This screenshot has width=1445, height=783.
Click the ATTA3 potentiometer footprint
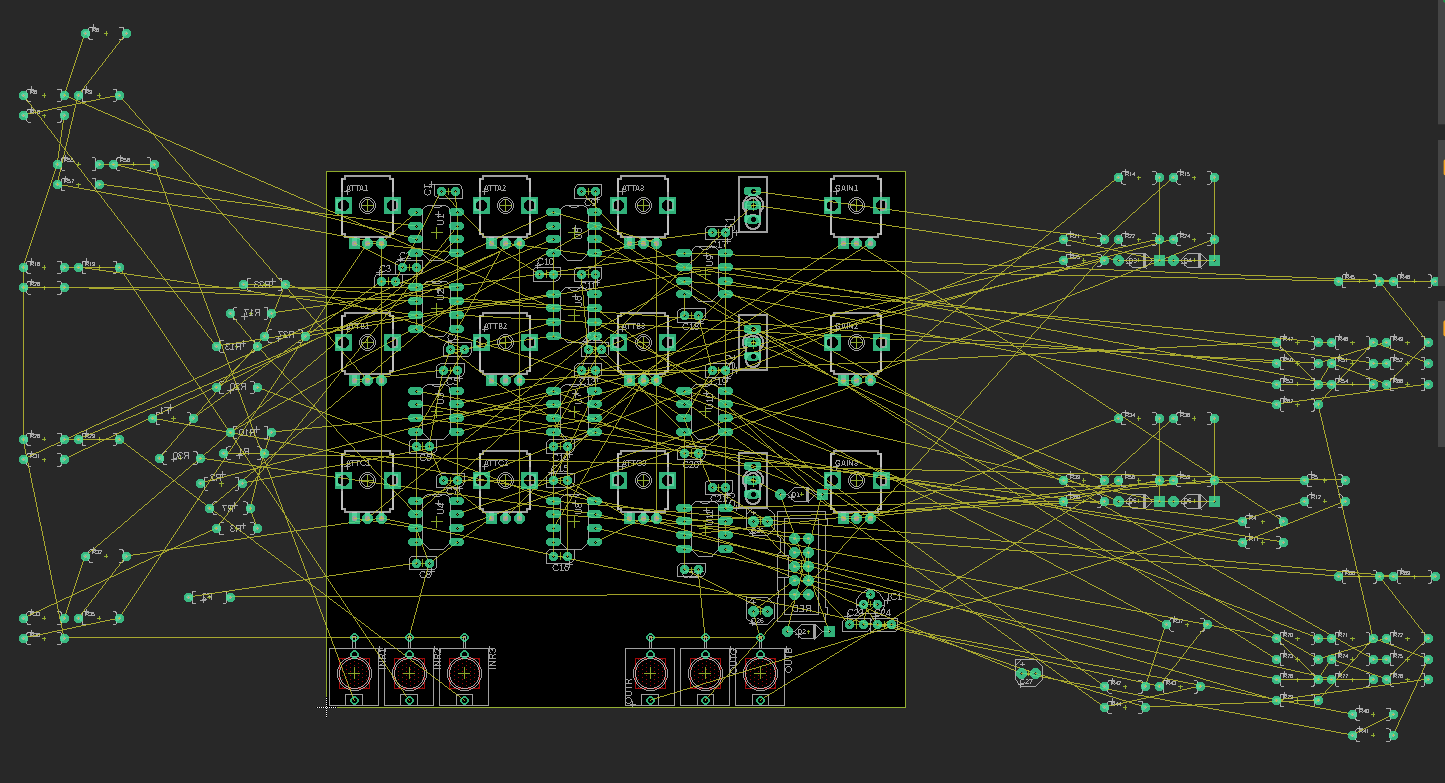[x=643, y=210]
